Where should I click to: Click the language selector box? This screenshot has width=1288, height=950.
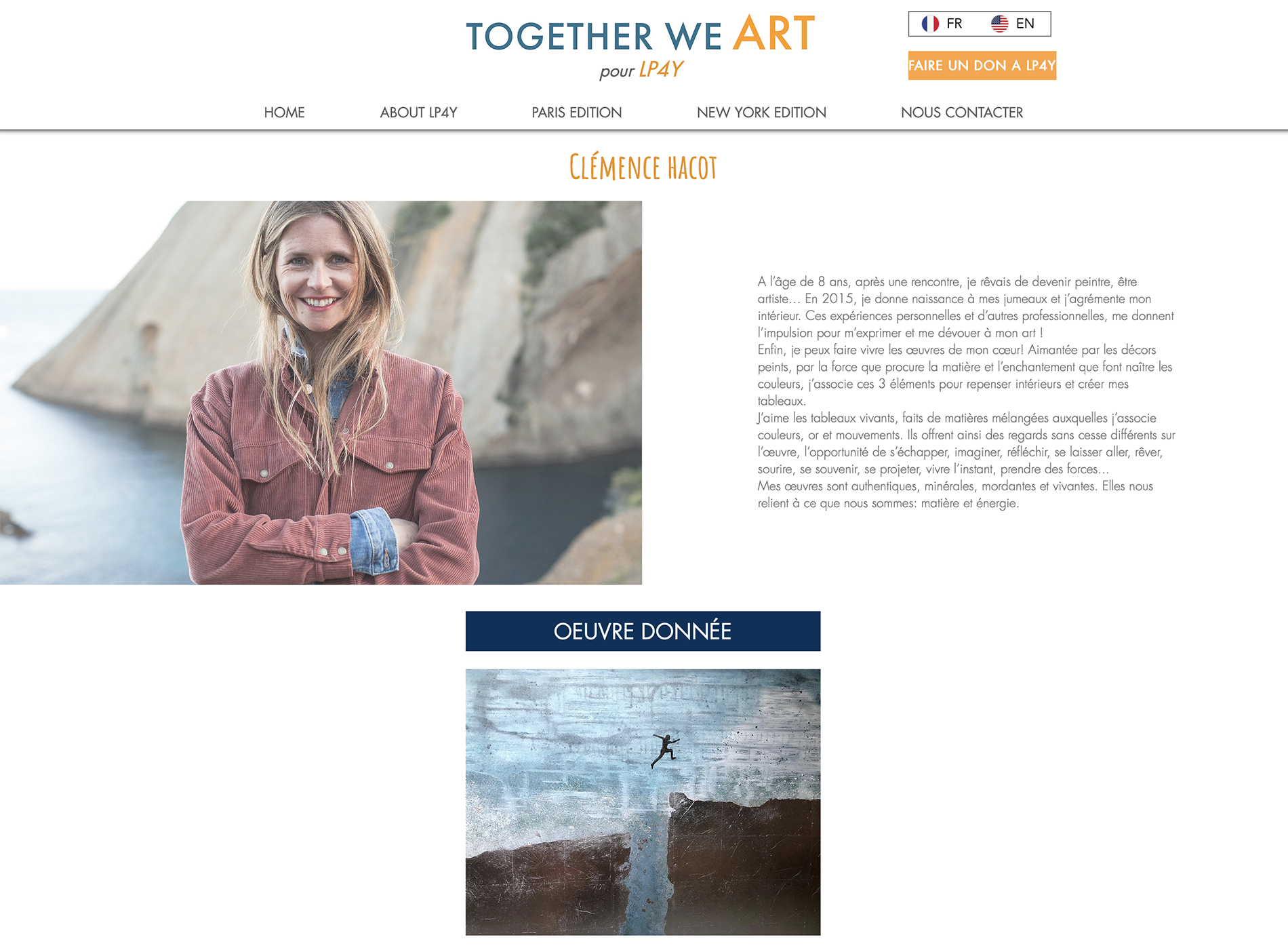click(x=979, y=24)
